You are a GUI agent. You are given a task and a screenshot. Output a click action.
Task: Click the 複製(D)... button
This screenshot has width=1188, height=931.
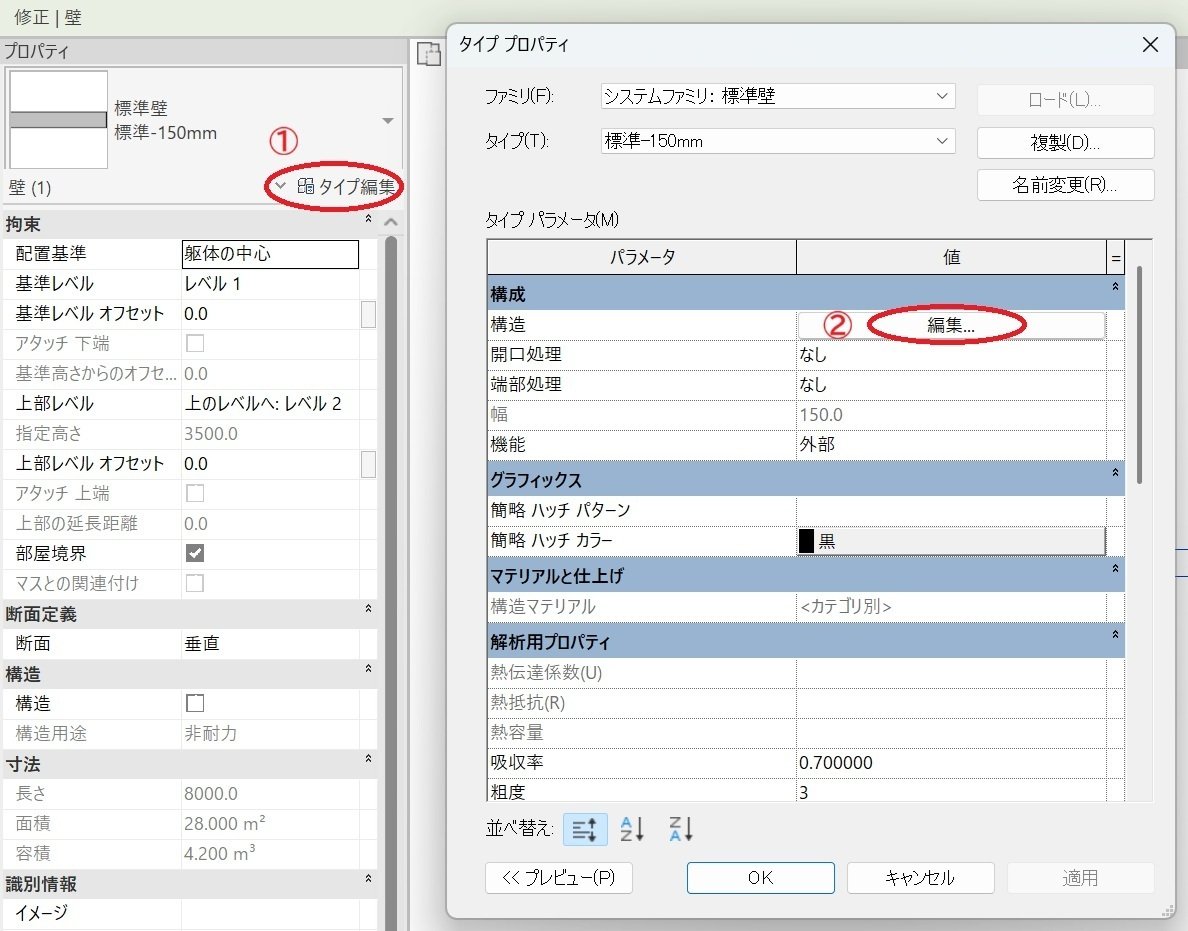coord(1065,142)
